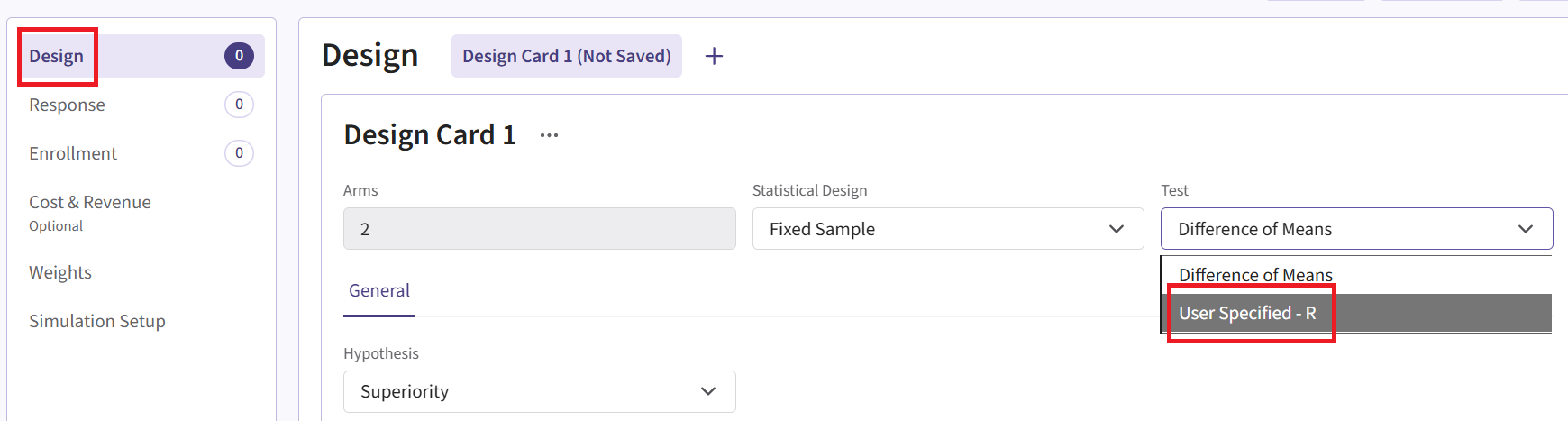
Task: Expand the Hypothesis Superiority dropdown
Action: pos(538,391)
